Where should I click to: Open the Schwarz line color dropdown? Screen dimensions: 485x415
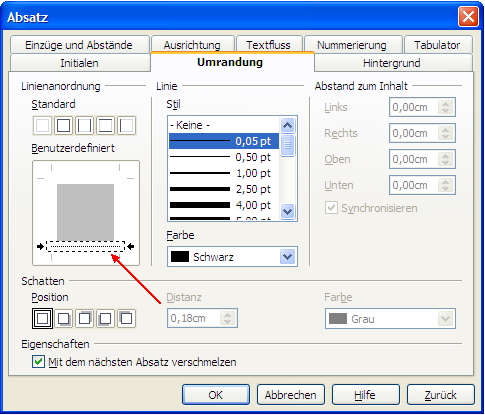pyautogui.click(x=232, y=257)
